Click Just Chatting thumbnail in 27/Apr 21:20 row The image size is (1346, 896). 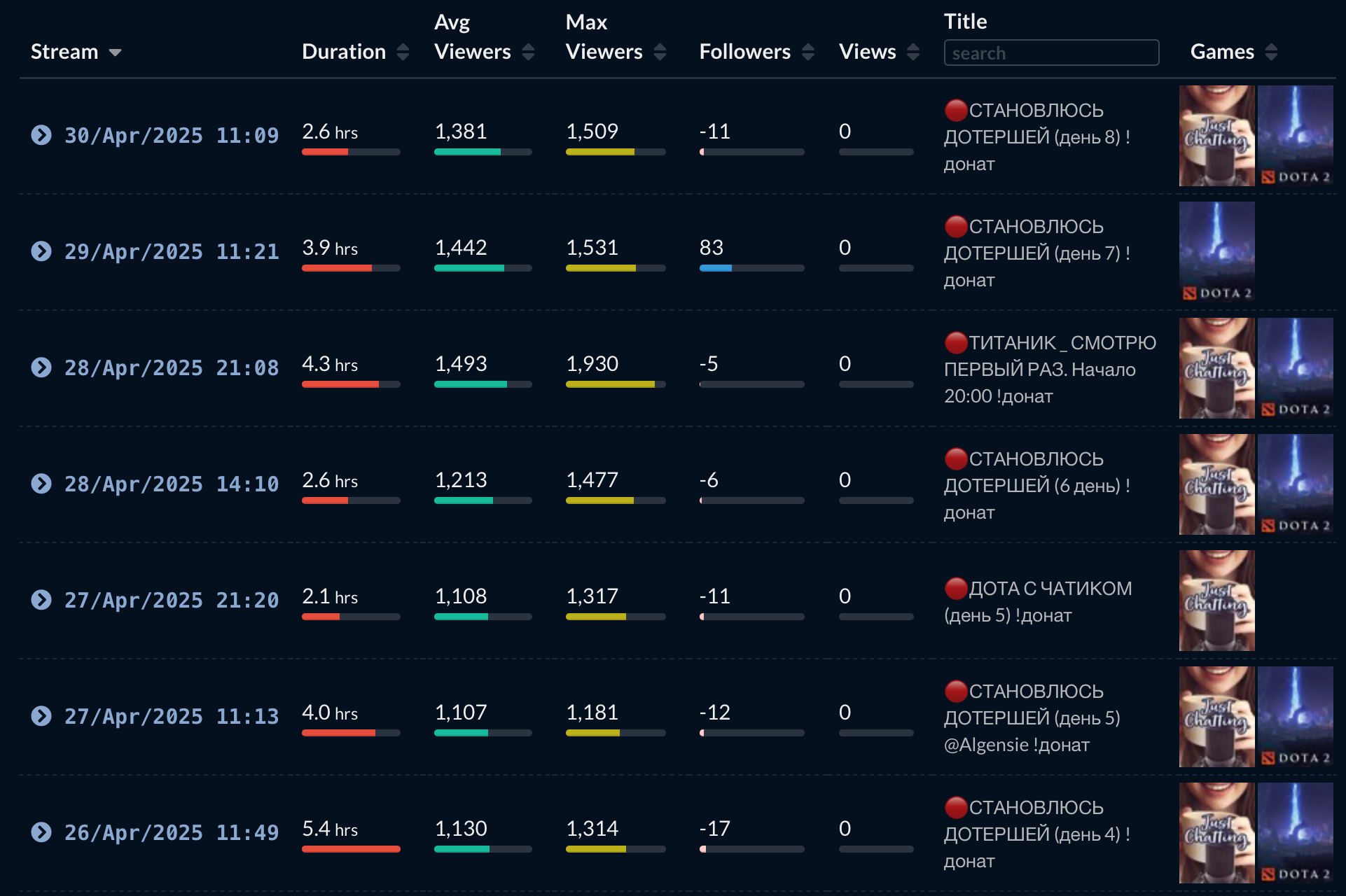point(1216,600)
